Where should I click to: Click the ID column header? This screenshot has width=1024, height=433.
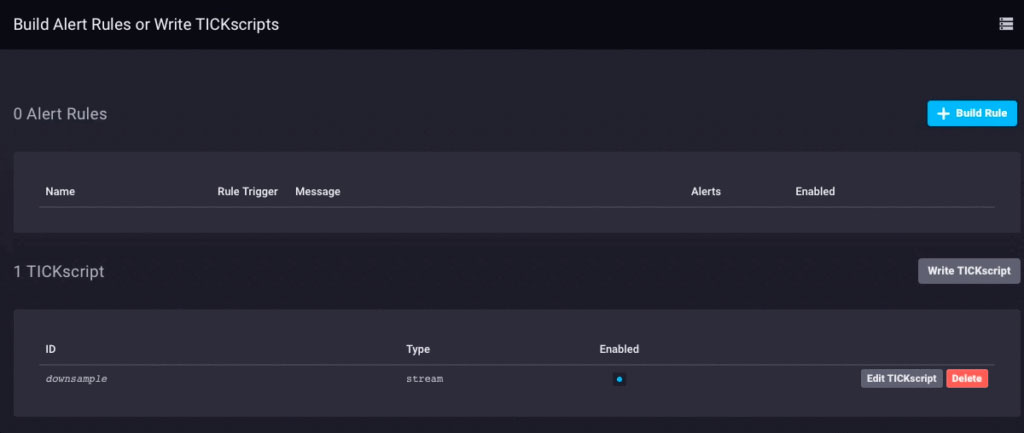pos(51,349)
